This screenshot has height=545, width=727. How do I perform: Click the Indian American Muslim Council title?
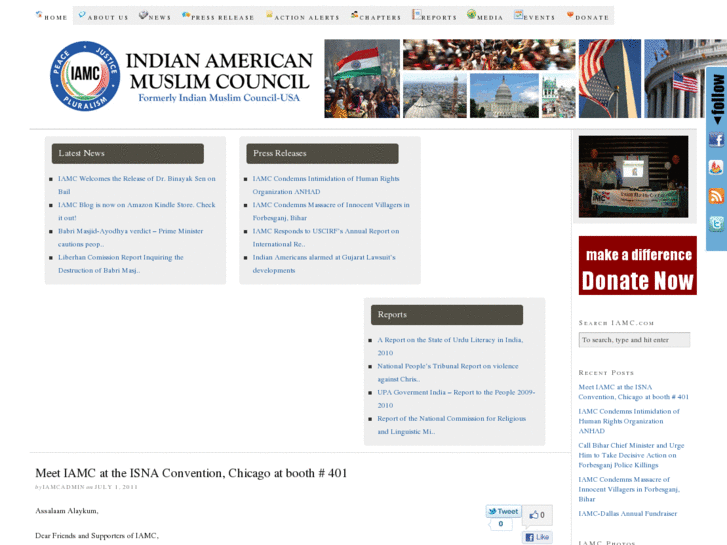[219, 71]
